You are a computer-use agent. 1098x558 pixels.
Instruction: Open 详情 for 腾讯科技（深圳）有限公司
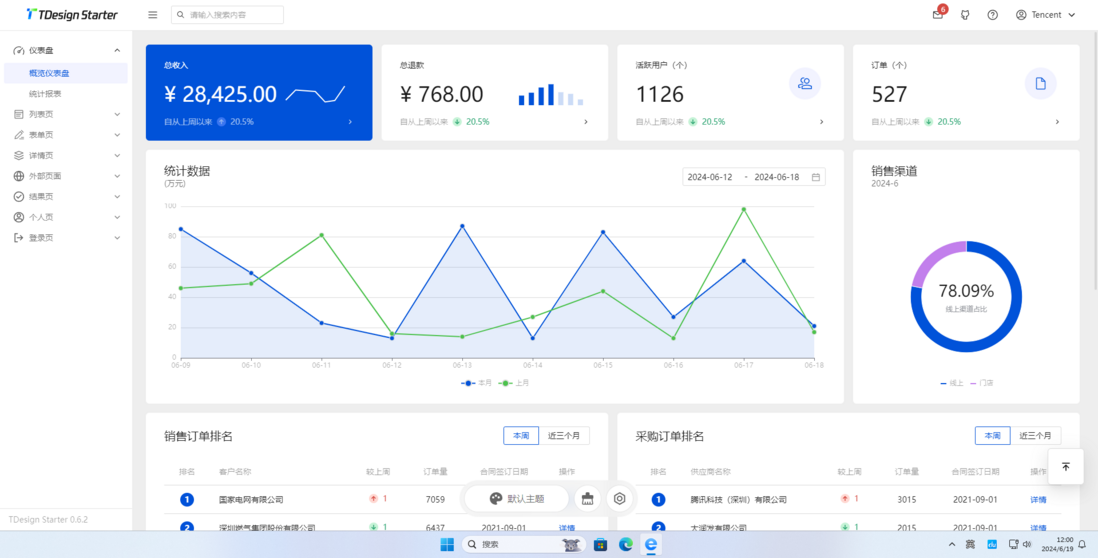pyautogui.click(x=1038, y=500)
